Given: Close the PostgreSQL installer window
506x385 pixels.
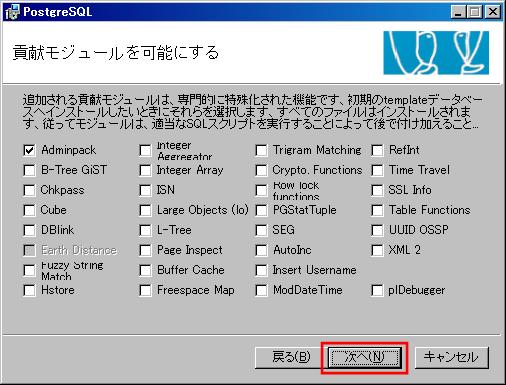Looking at the screenshot, I should [x=493, y=12].
